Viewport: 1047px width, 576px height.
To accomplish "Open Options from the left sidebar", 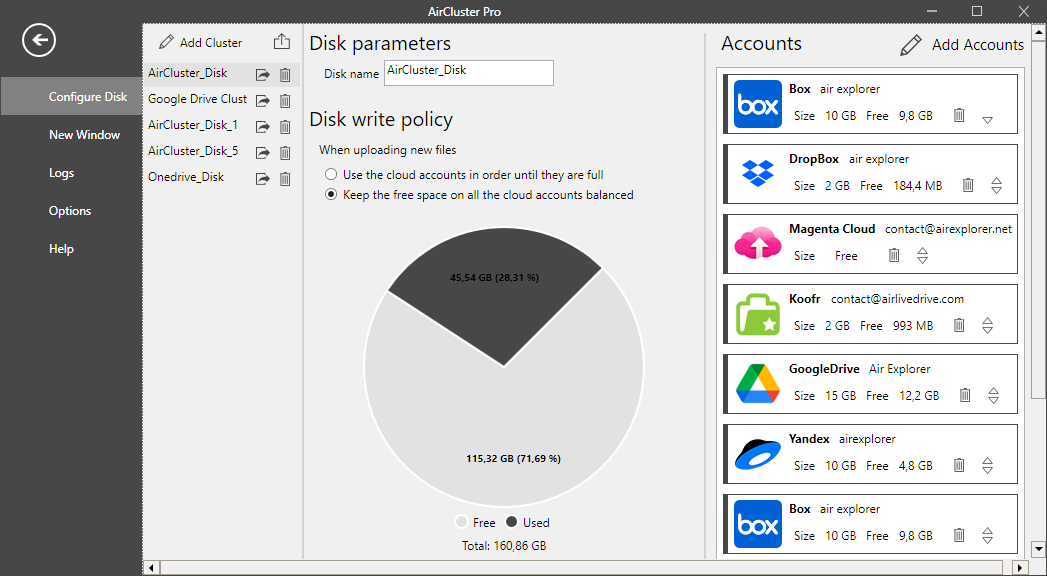I will coord(70,211).
